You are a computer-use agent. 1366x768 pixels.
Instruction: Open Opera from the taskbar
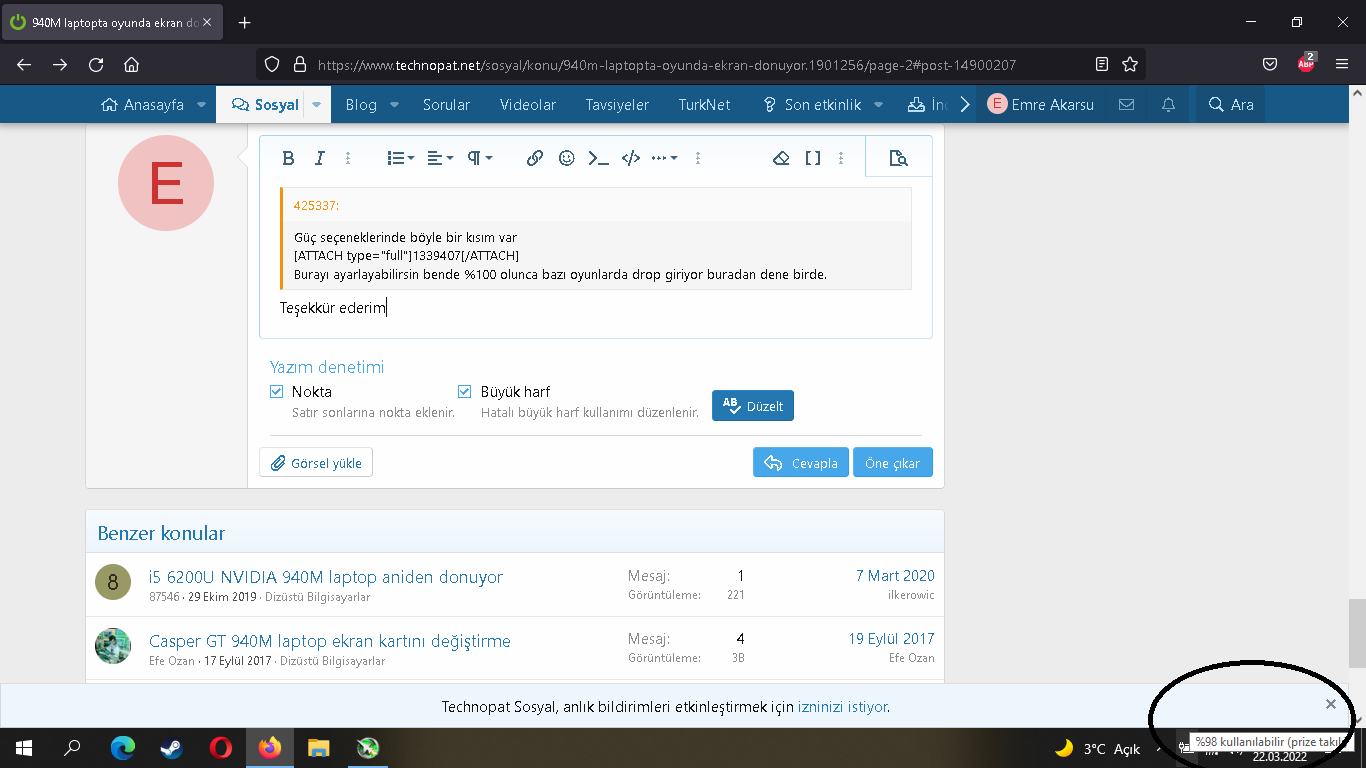click(221, 748)
